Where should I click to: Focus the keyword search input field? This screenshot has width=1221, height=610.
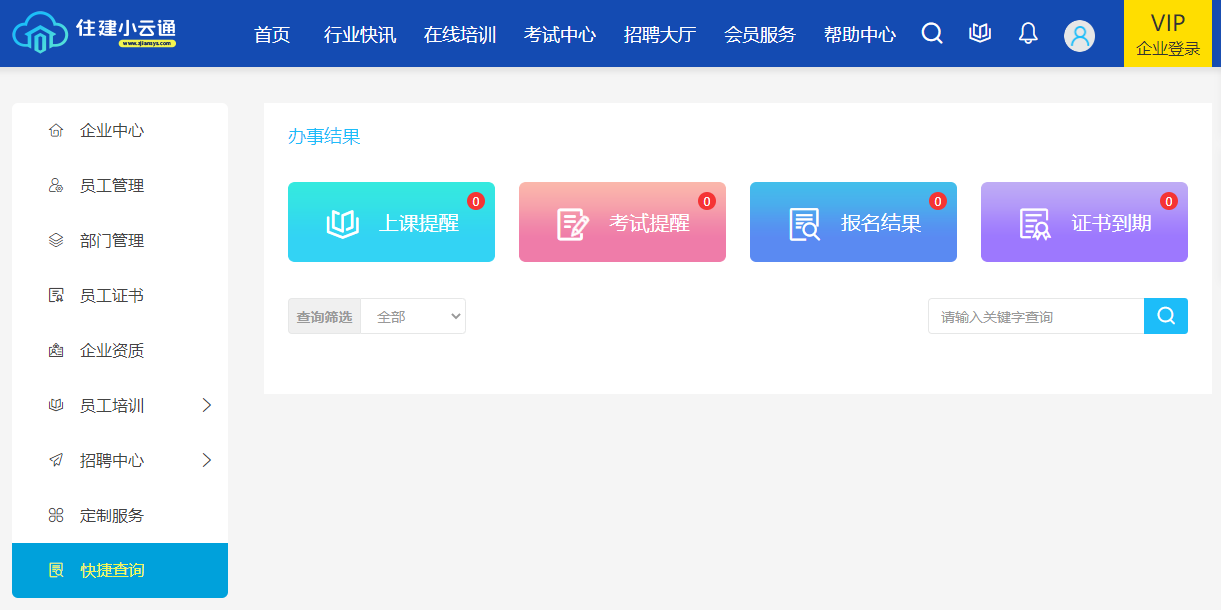coord(1035,316)
